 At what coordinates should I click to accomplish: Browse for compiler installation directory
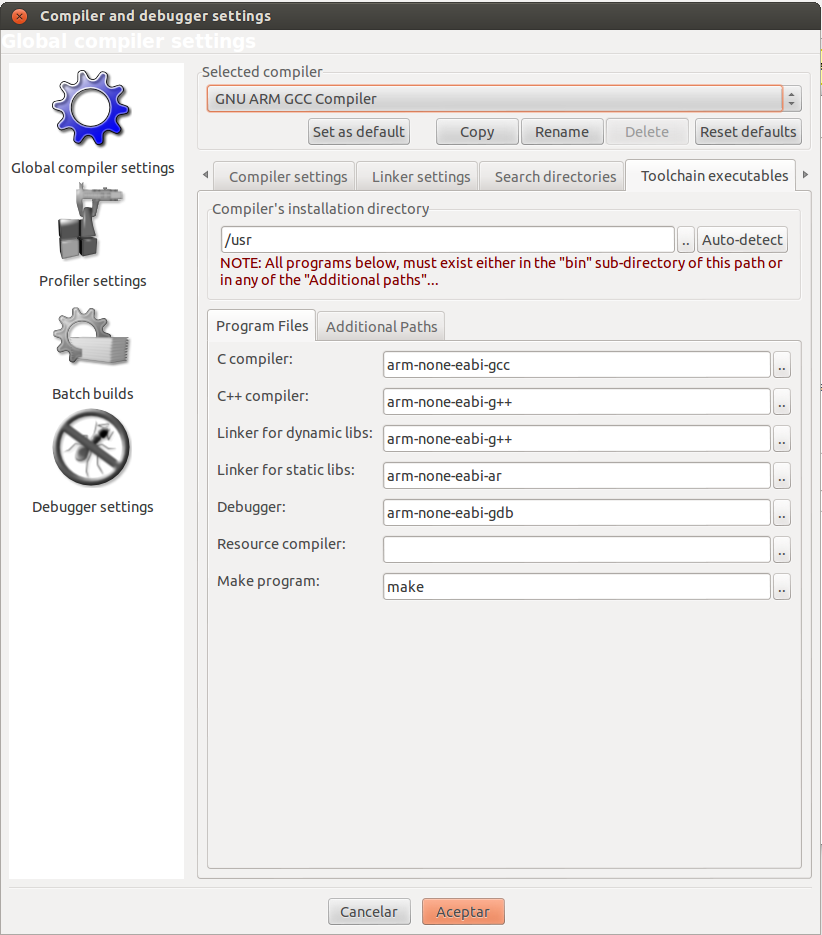tap(685, 240)
